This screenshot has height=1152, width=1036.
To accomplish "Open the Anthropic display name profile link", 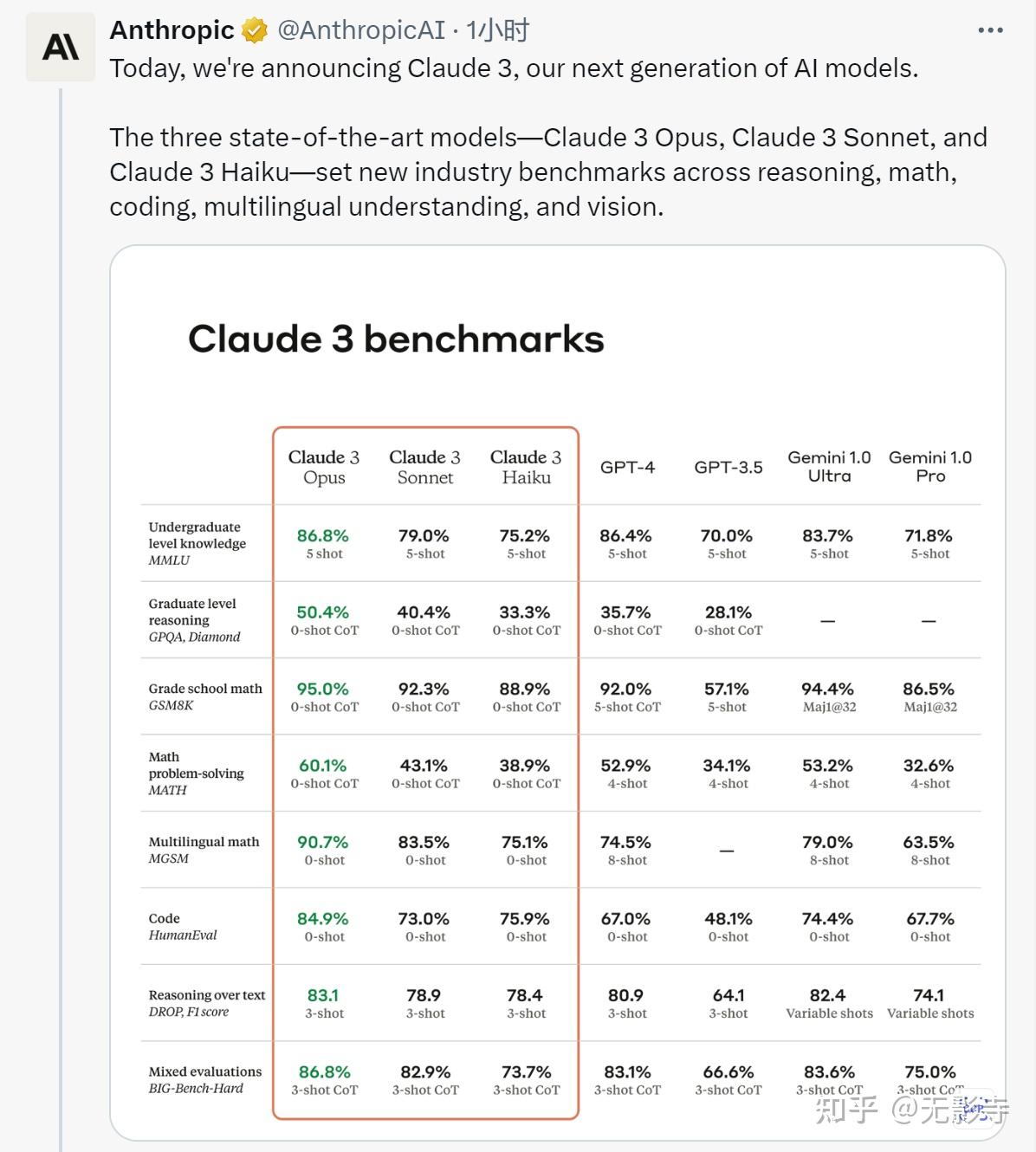I will pyautogui.click(x=172, y=30).
